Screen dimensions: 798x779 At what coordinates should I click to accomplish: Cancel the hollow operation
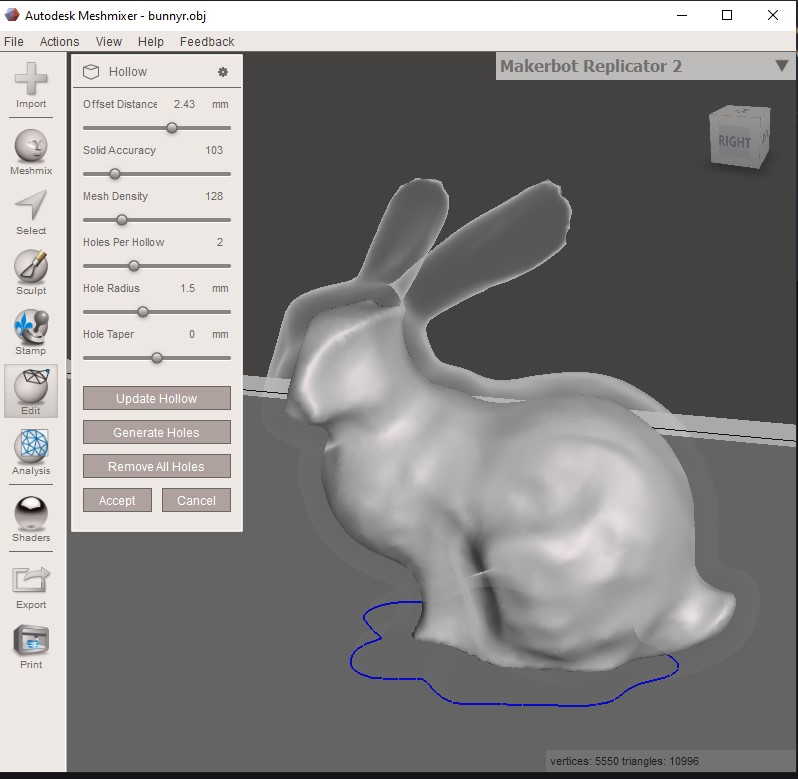[196, 500]
